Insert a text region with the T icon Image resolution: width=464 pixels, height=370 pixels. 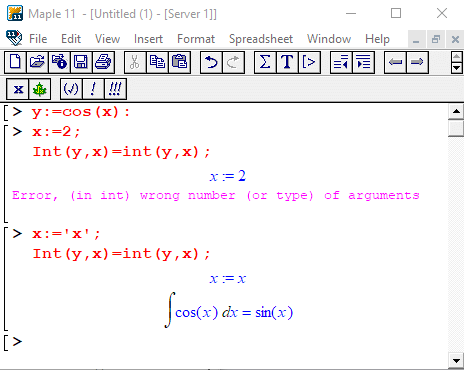pos(287,62)
